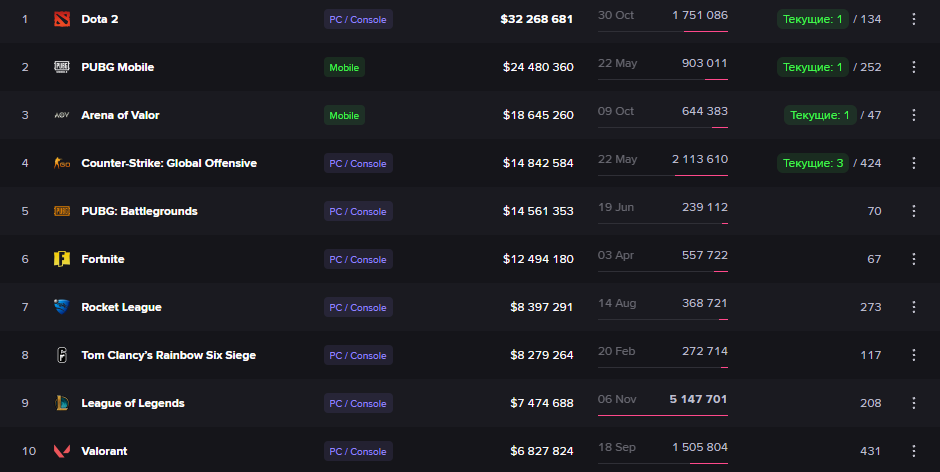Click the prize value $18 645 260
Screen dimensions: 940x472
click(538, 115)
